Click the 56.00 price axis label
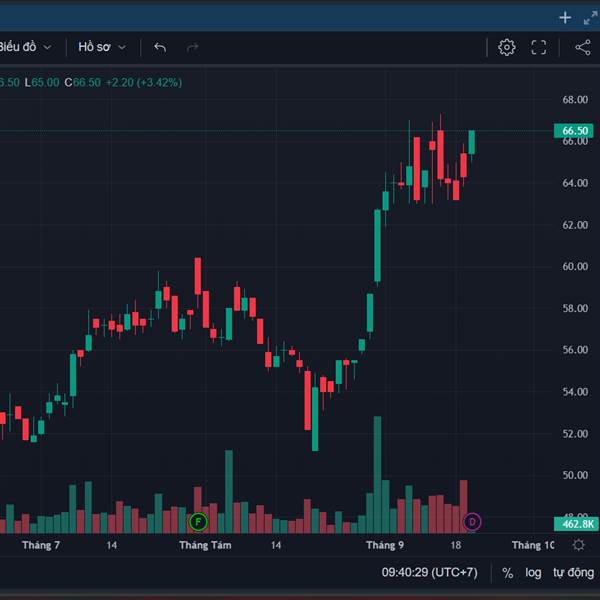Screen dimensions: 600x600 click(575, 350)
